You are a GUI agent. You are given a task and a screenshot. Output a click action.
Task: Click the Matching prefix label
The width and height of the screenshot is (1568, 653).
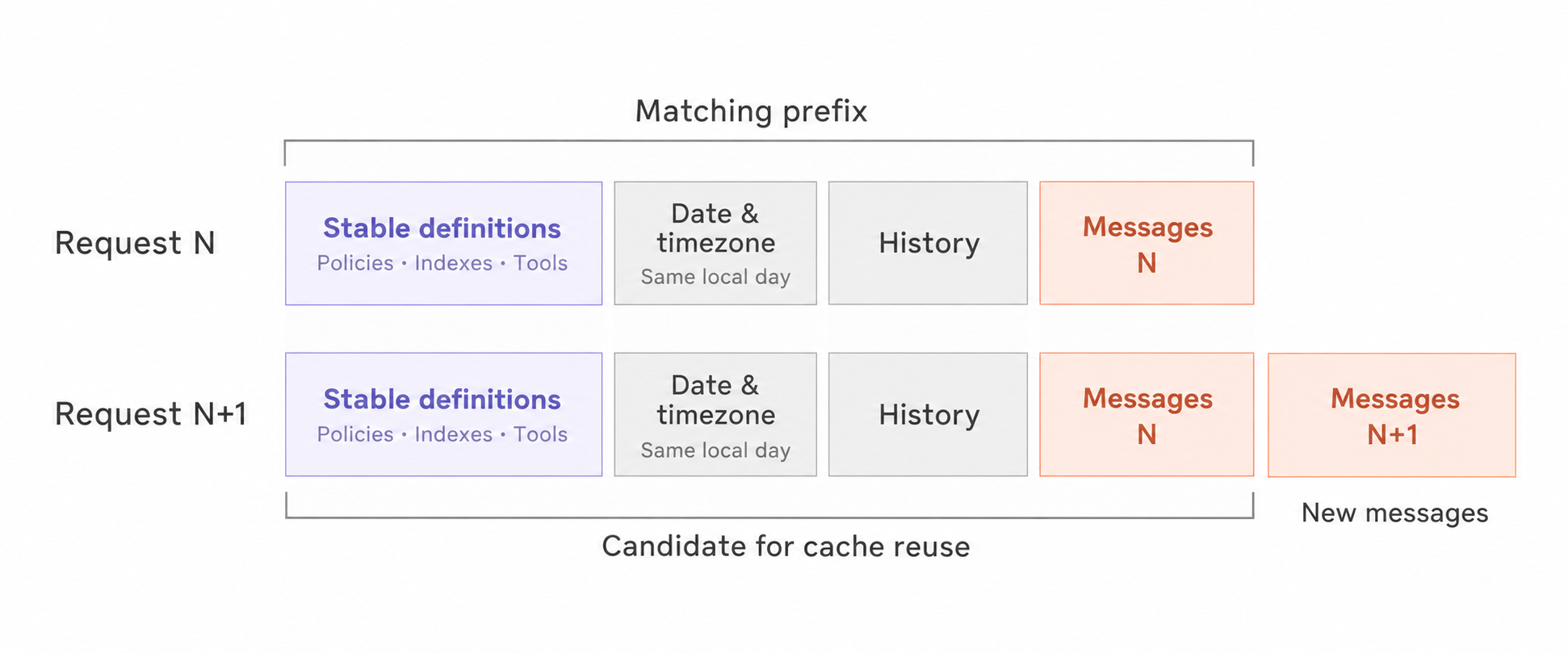pos(751,111)
